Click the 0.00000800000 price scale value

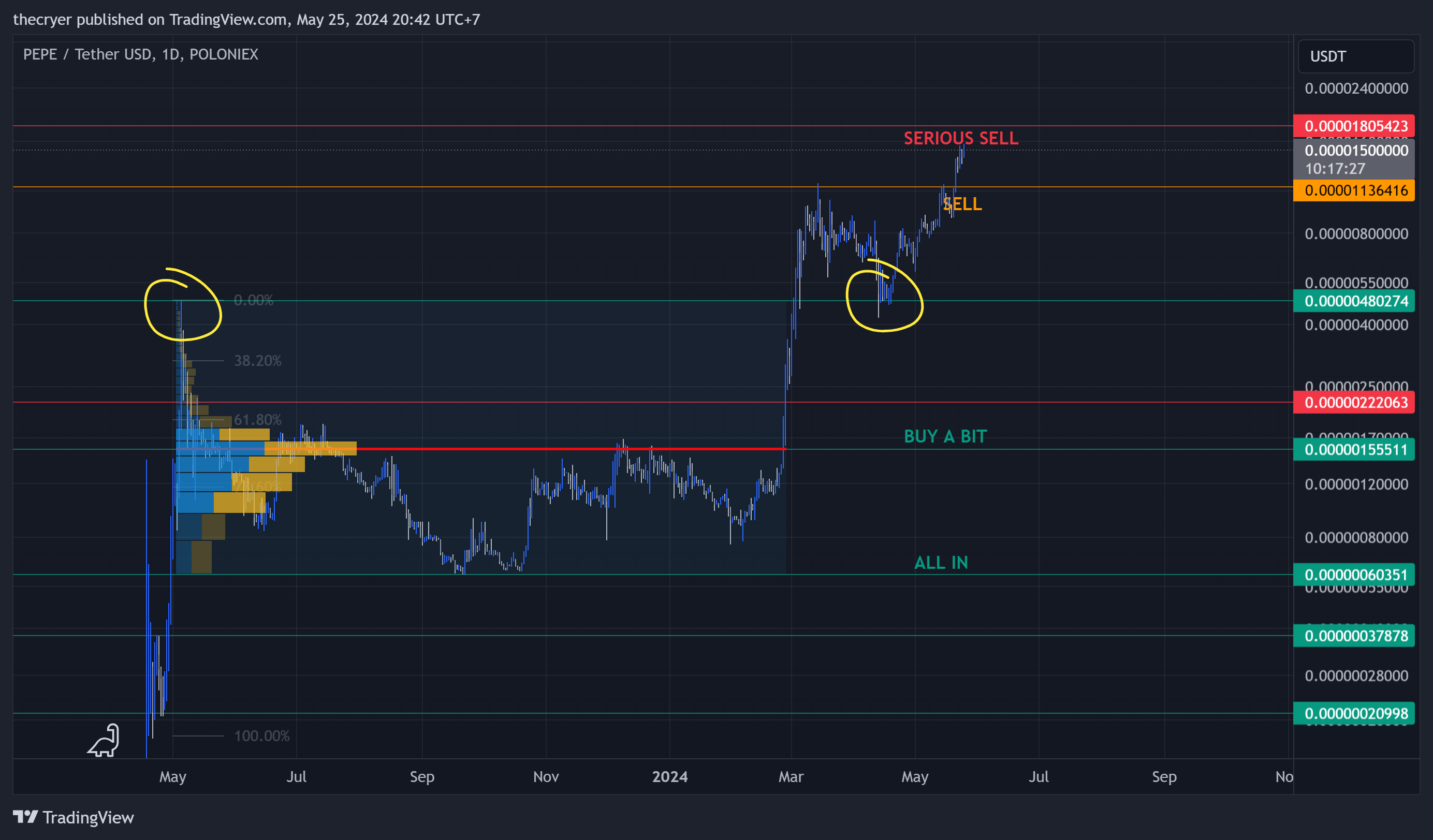[1356, 233]
